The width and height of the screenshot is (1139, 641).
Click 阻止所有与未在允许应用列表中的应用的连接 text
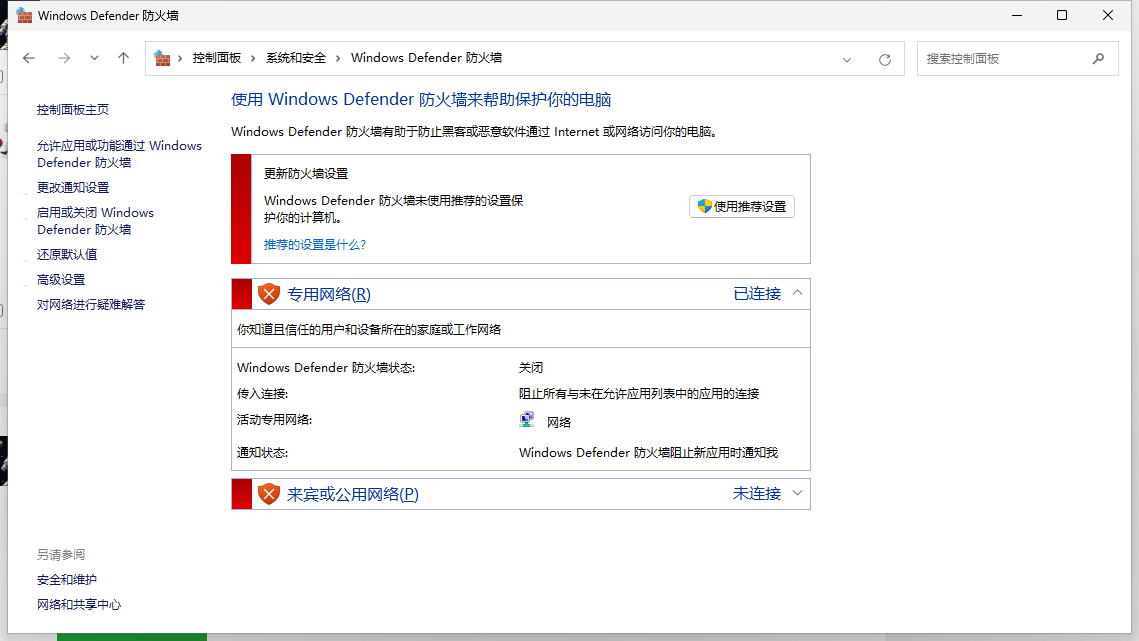(639, 394)
